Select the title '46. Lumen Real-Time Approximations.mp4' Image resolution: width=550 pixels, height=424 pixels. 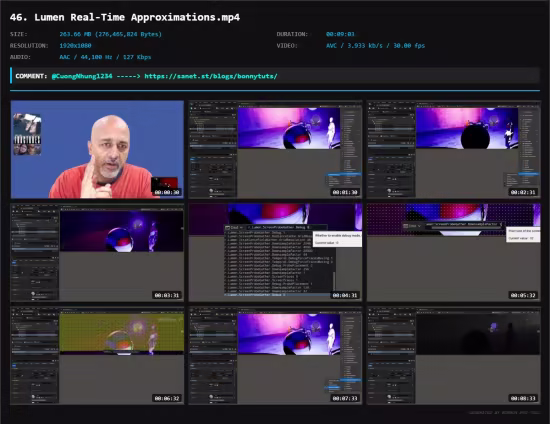click(x=125, y=17)
